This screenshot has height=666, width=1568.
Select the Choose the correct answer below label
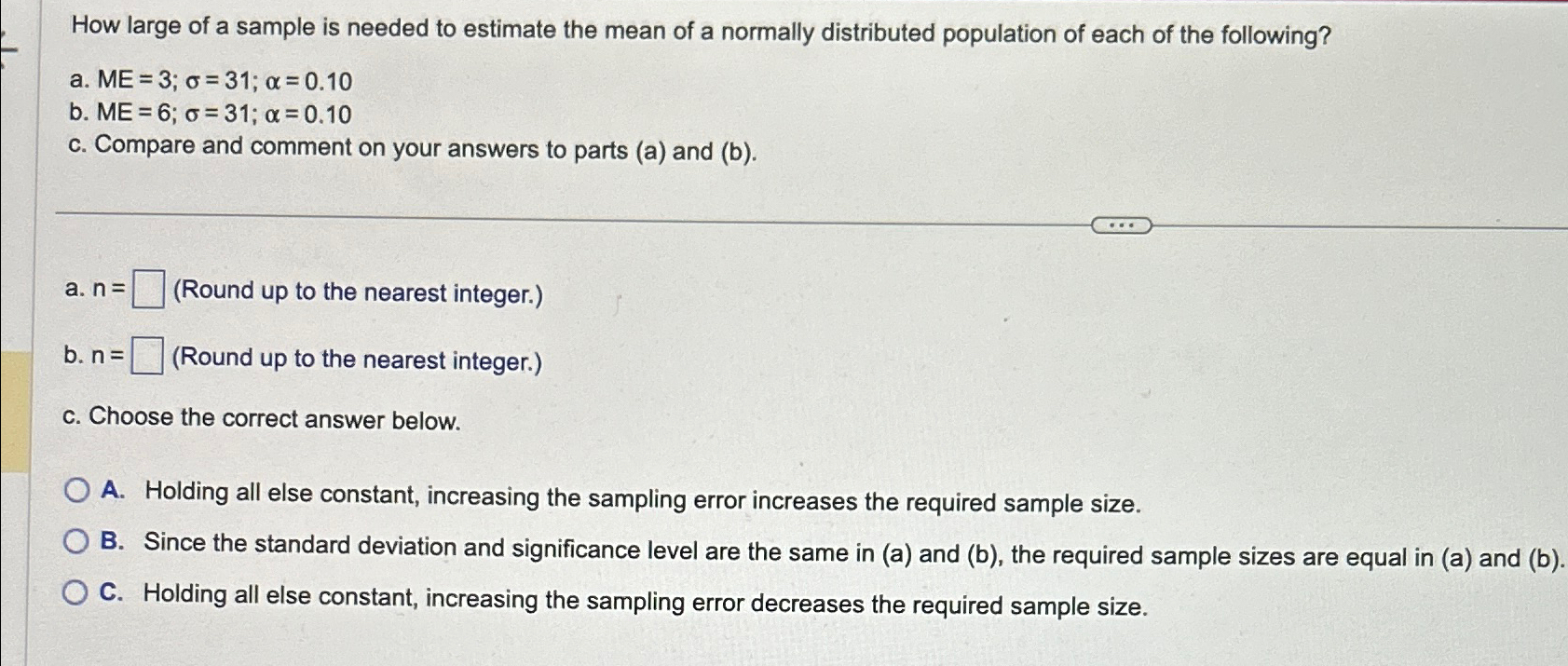(x=264, y=418)
